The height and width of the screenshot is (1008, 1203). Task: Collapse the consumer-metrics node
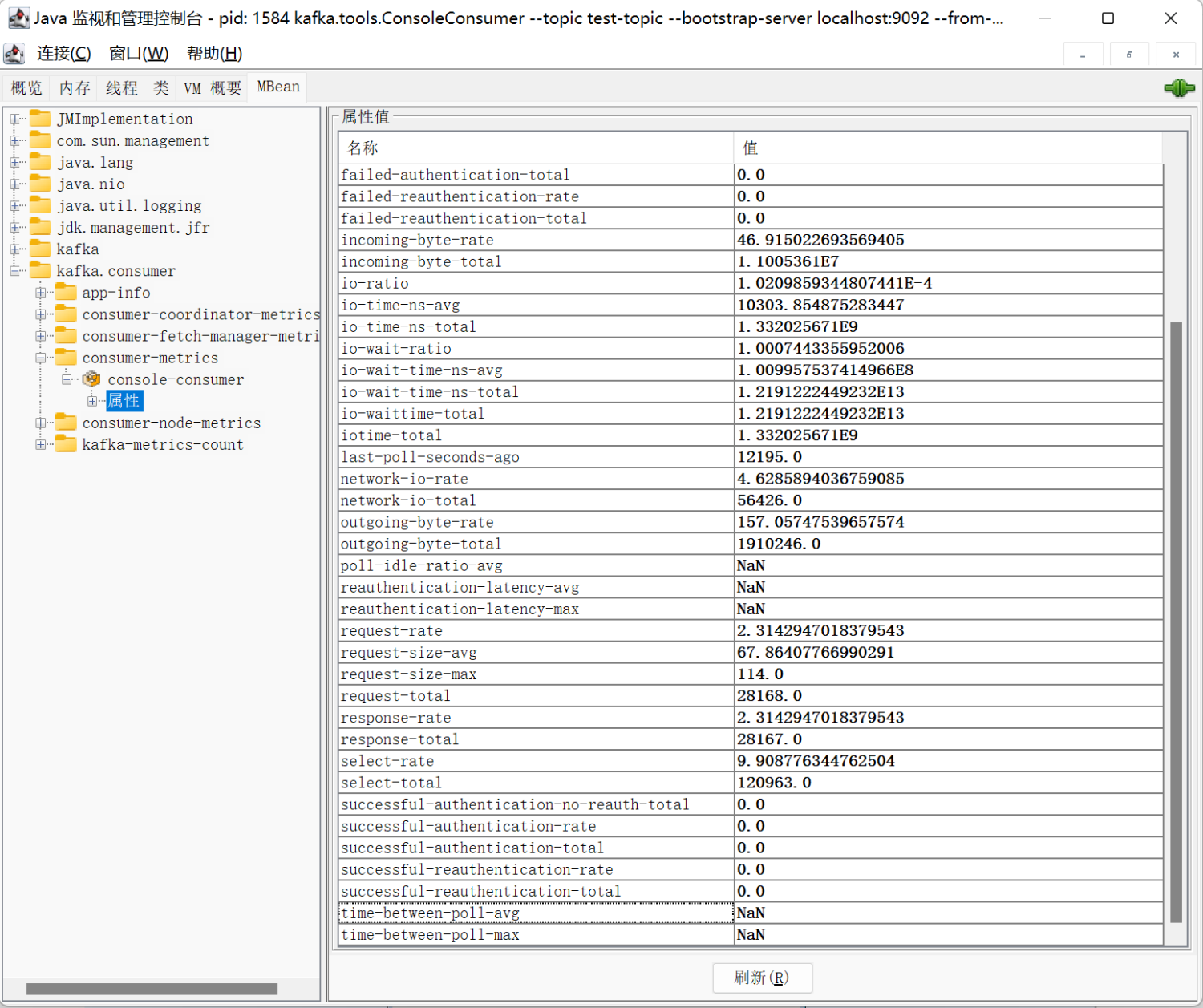(x=40, y=358)
